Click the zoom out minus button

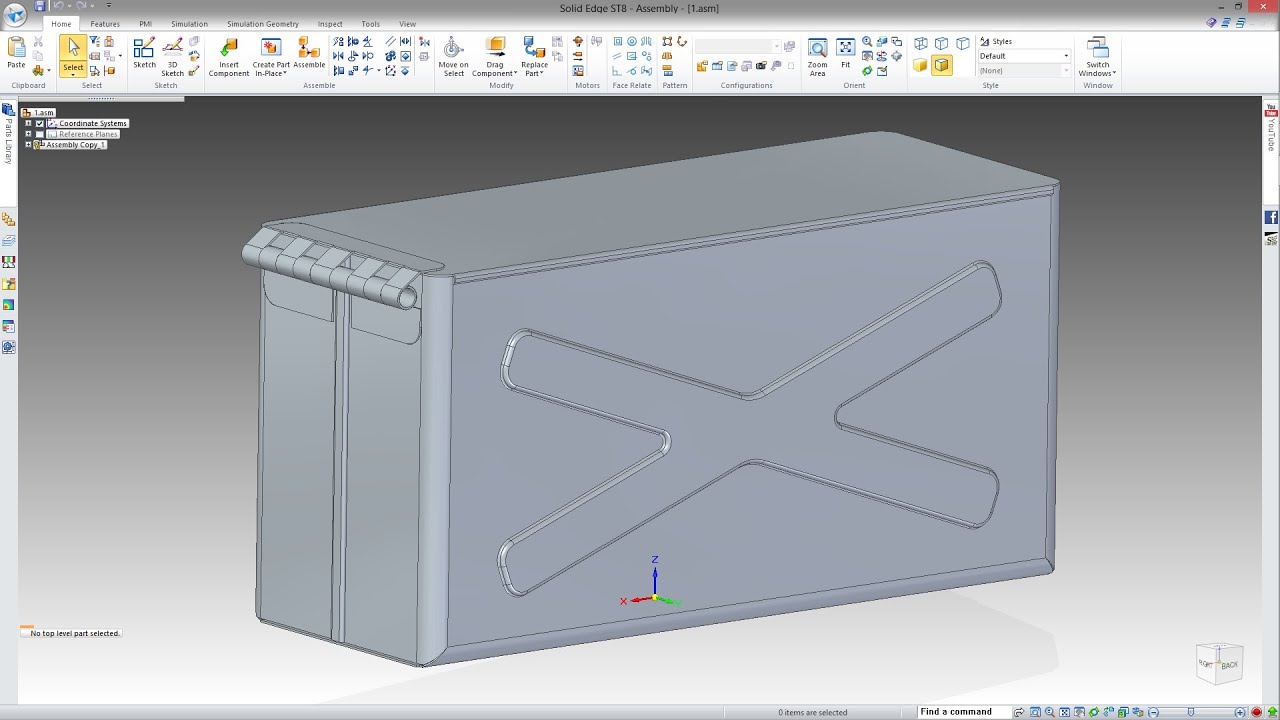1153,712
